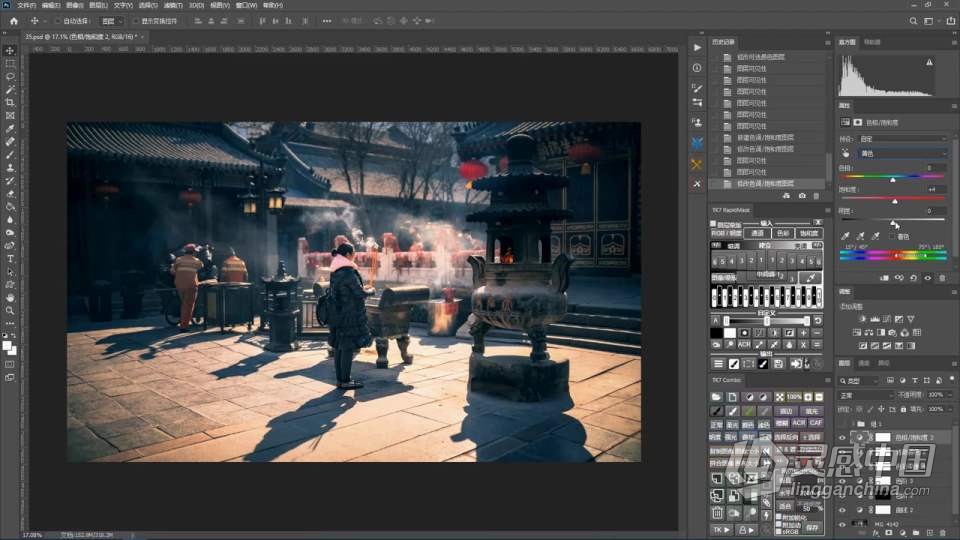The image size is (960, 540).
Task: Open the 图像(I) menu
Action: point(75,5)
